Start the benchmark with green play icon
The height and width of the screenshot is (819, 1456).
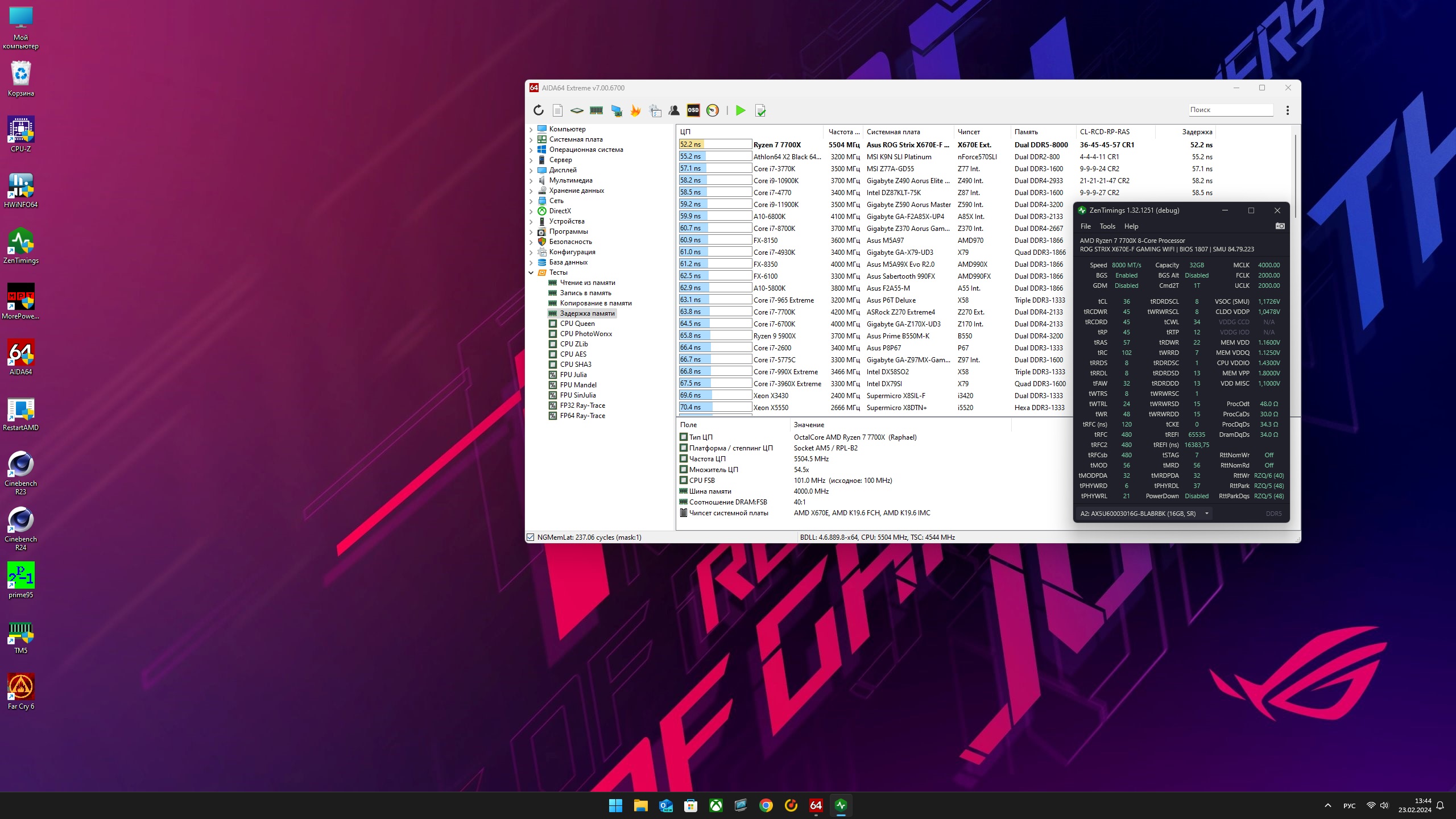tap(740, 110)
